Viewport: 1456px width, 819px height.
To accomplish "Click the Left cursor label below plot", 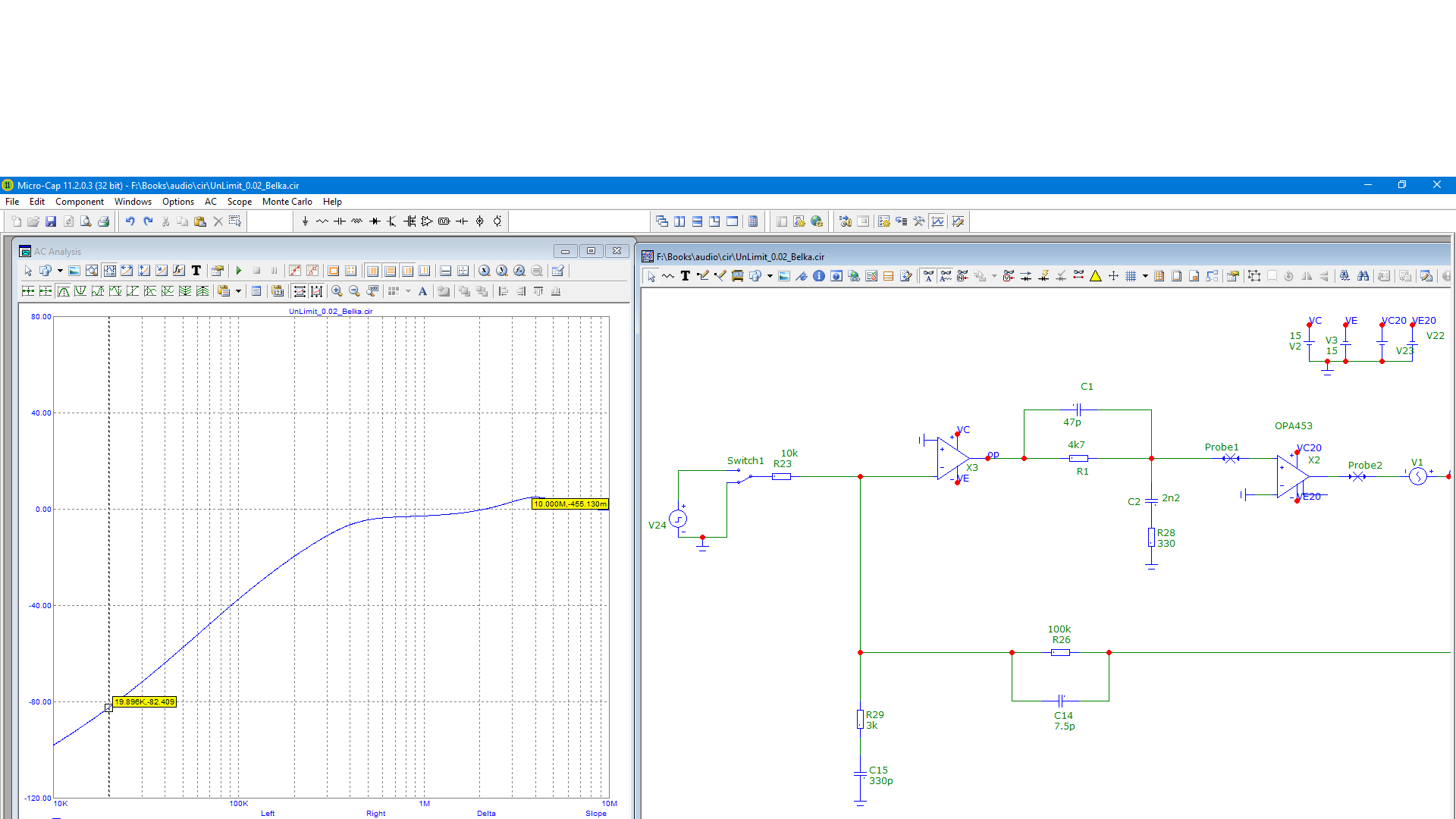I will pyautogui.click(x=268, y=814).
